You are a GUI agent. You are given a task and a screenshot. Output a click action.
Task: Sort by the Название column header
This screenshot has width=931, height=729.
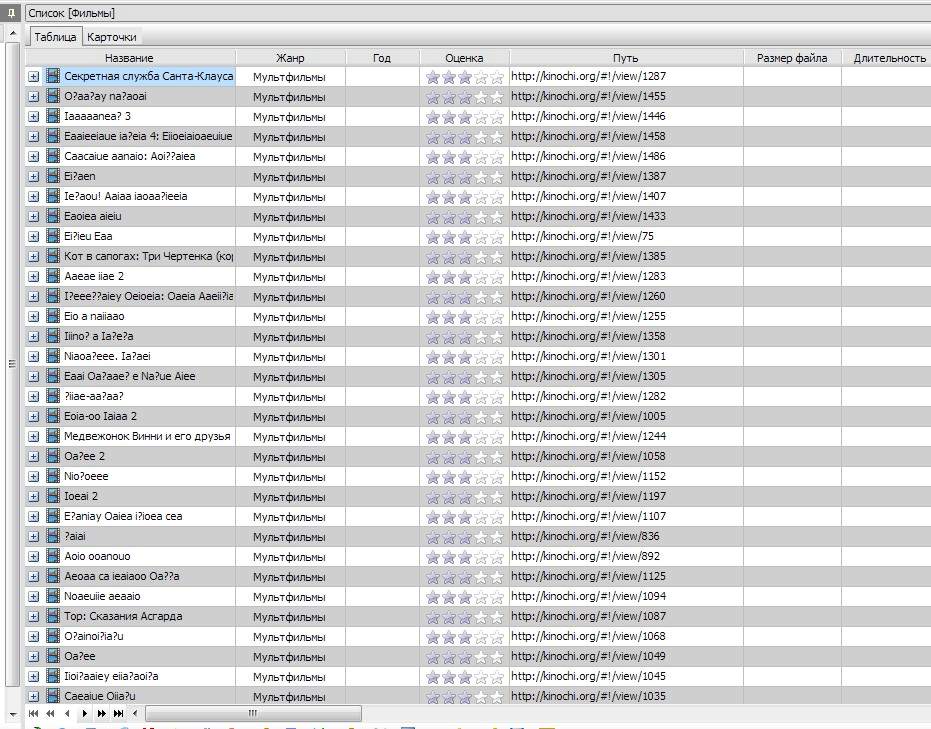point(129,58)
